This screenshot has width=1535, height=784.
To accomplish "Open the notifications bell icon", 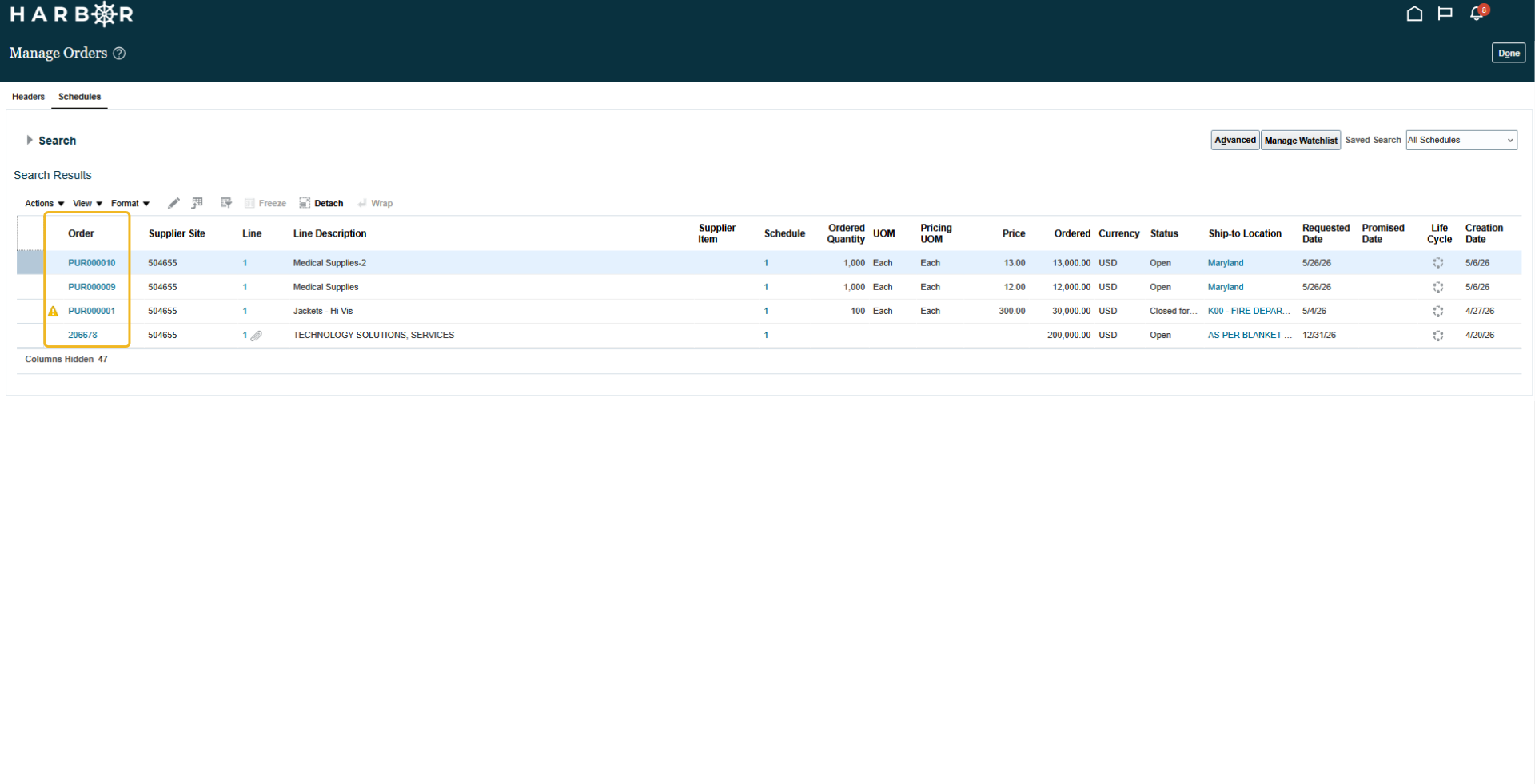I will coord(1477,14).
